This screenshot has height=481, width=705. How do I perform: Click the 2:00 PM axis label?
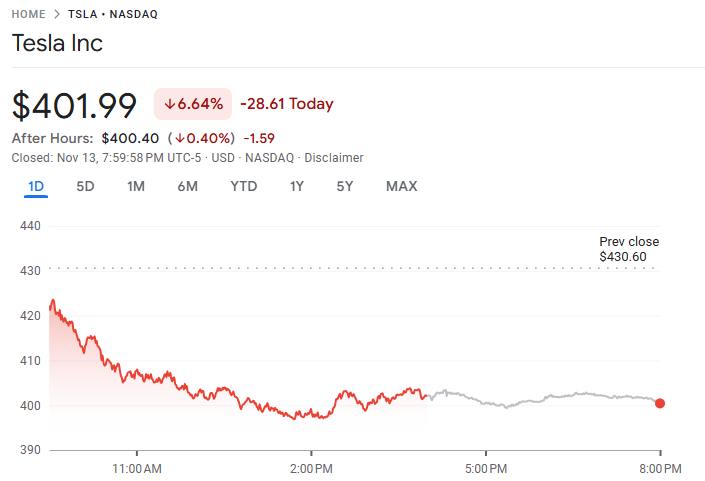click(311, 468)
